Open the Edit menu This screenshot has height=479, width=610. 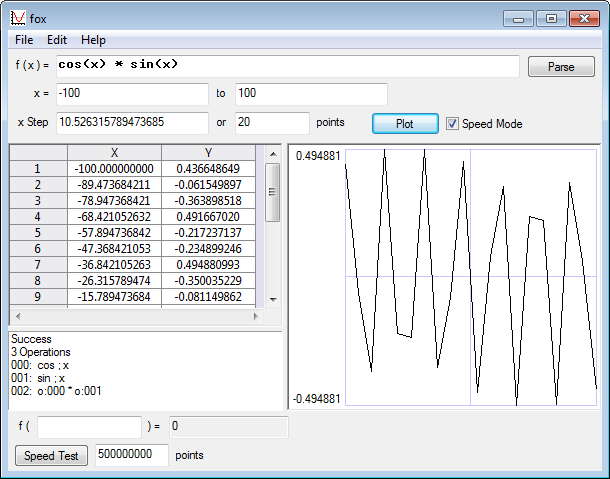point(57,40)
